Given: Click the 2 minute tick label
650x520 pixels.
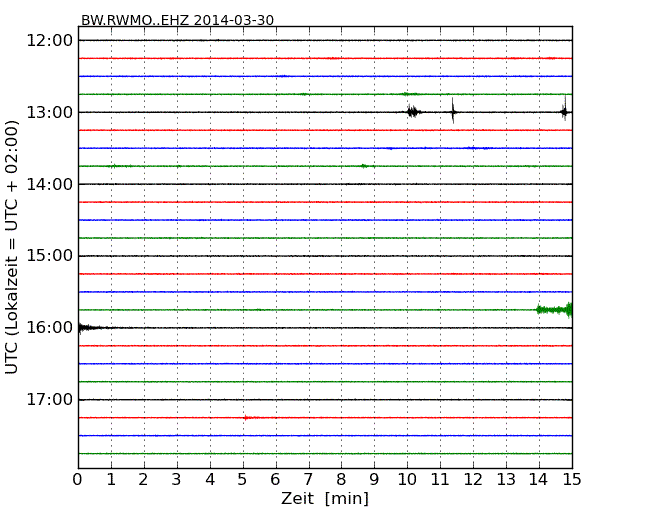Looking at the screenshot, I should 143,480.
